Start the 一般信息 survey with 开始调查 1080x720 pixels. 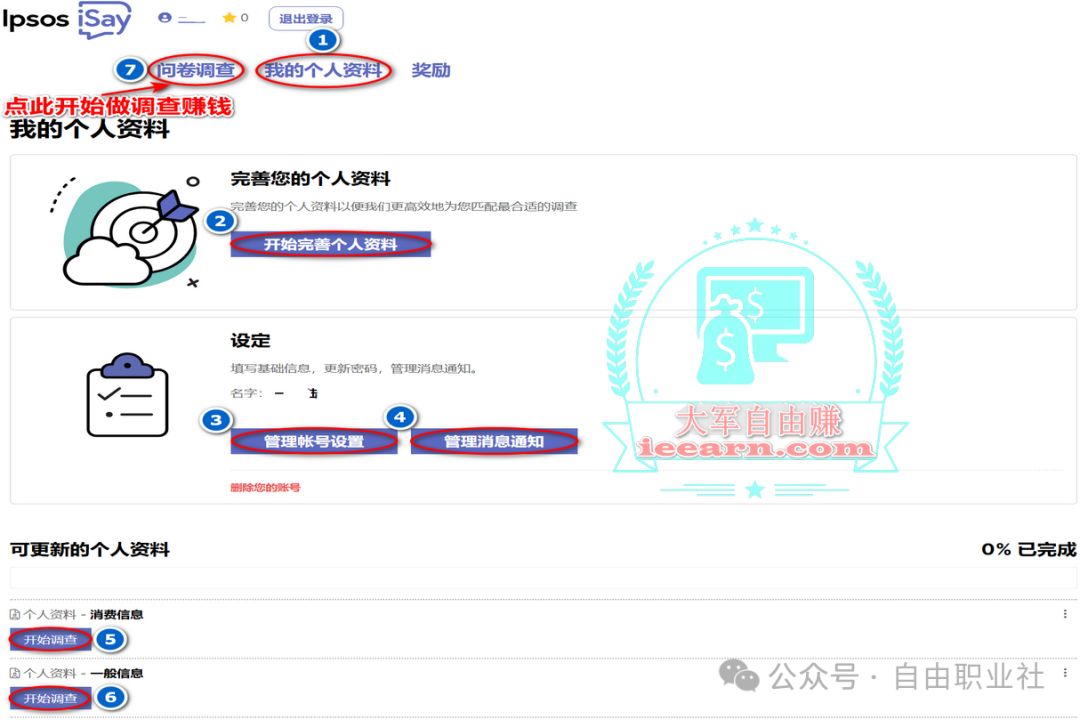coord(50,699)
